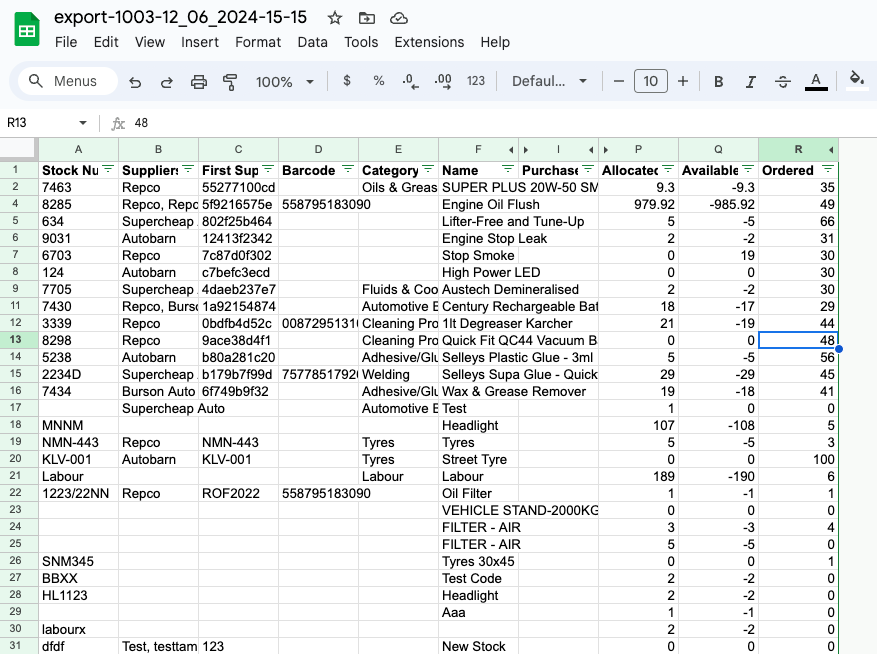
Task: Open the Edit menu
Action: click(x=106, y=43)
